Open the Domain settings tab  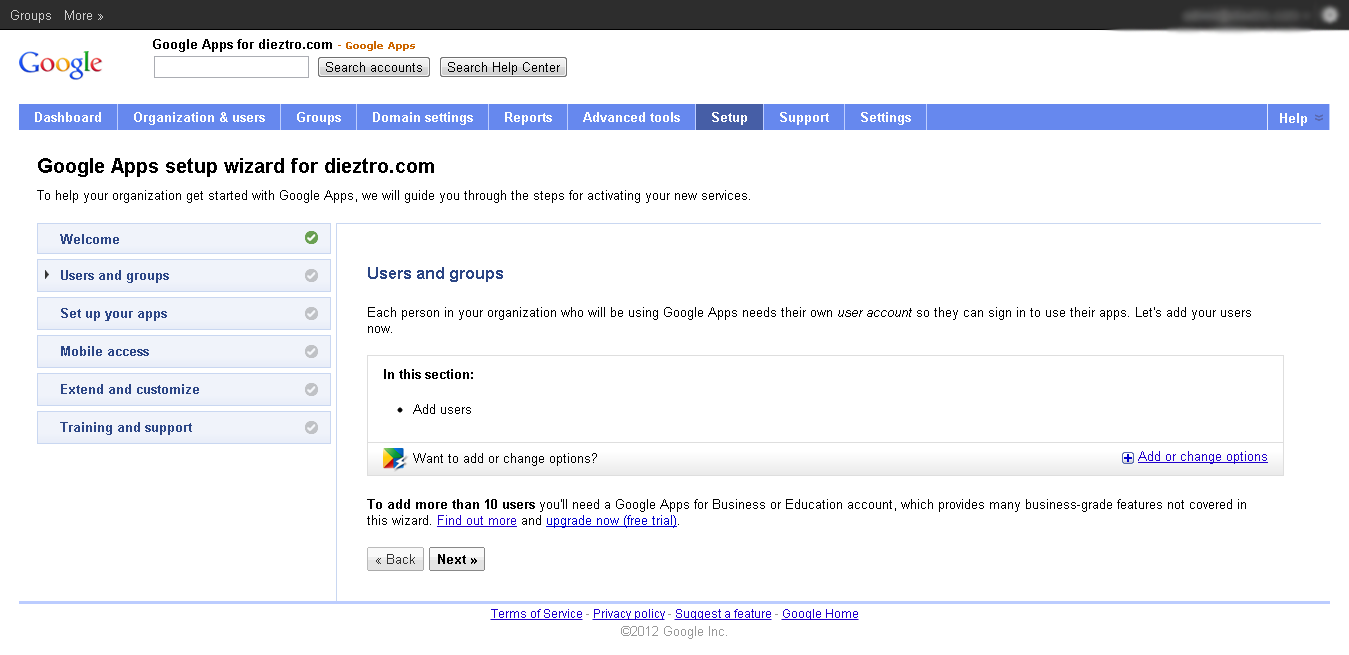coord(422,118)
